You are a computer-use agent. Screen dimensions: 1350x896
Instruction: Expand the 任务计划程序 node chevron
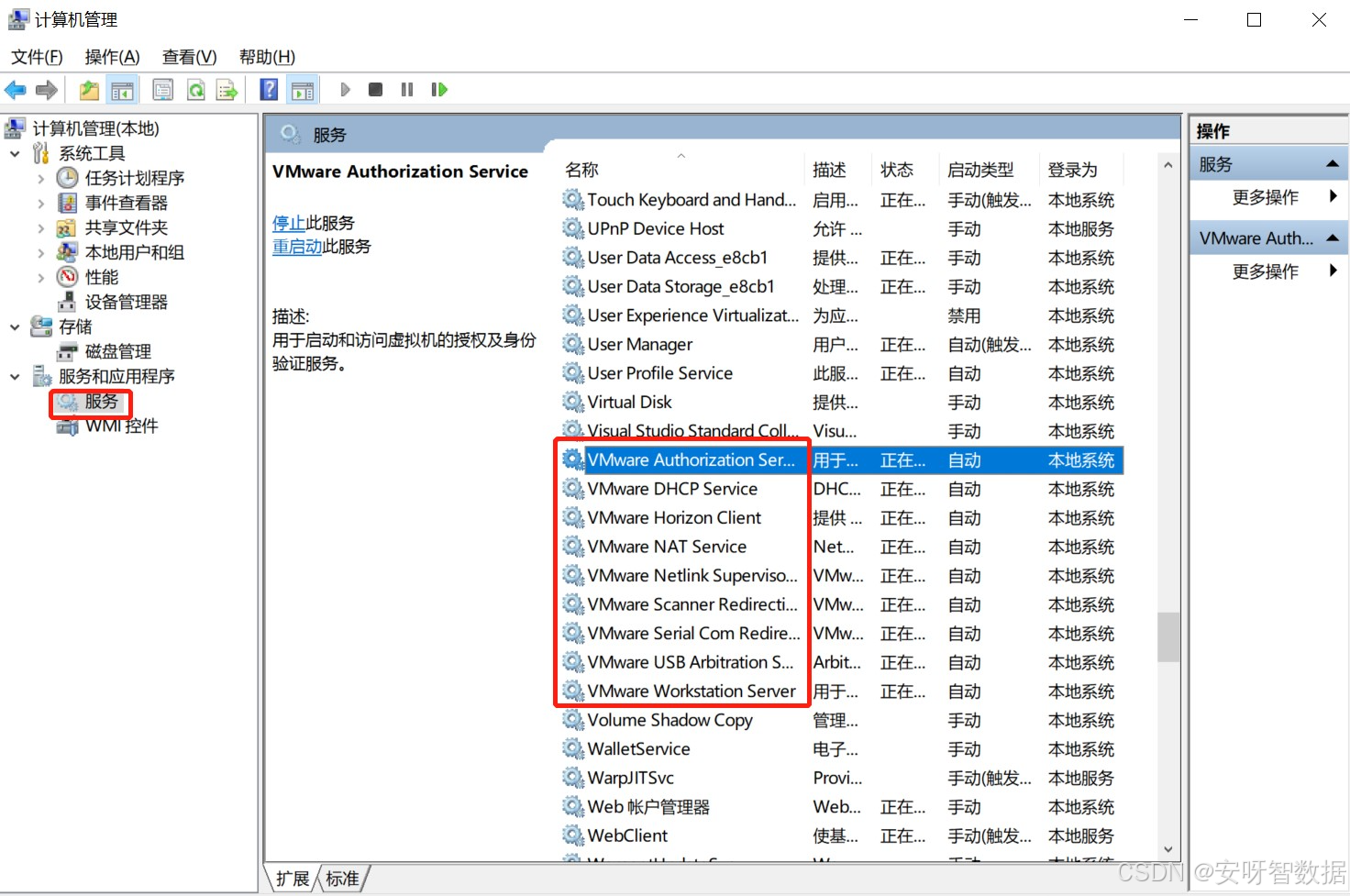[40, 178]
